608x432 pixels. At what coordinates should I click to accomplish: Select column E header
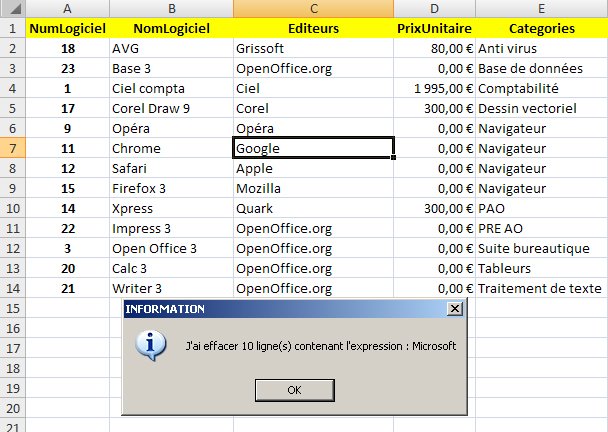click(x=542, y=9)
